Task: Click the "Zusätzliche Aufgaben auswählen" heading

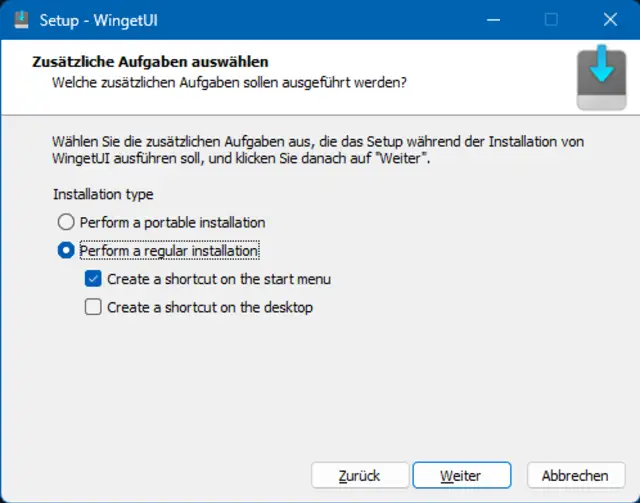Action: pos(151,62)
